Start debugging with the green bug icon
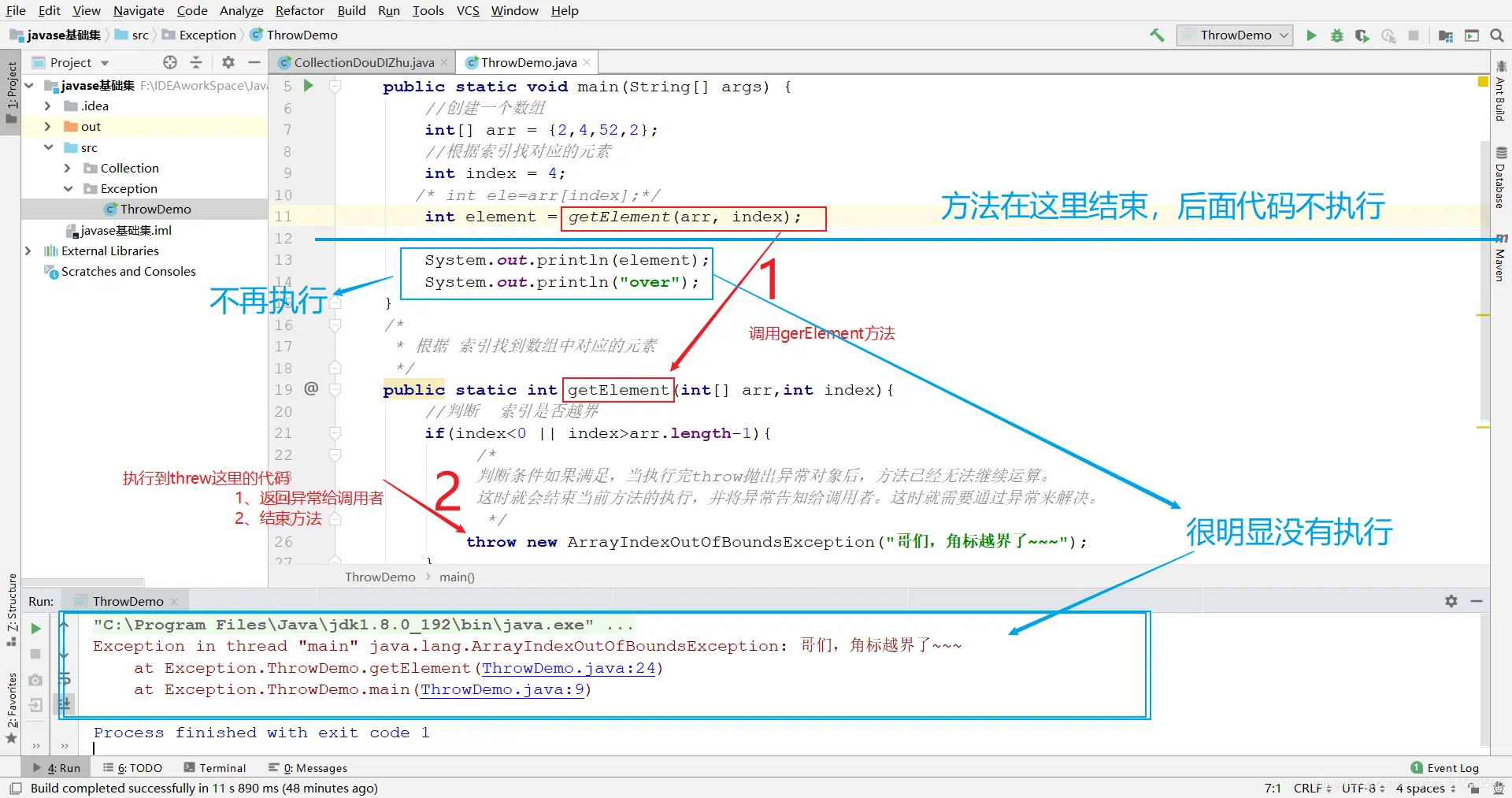 coord(1336,35)
